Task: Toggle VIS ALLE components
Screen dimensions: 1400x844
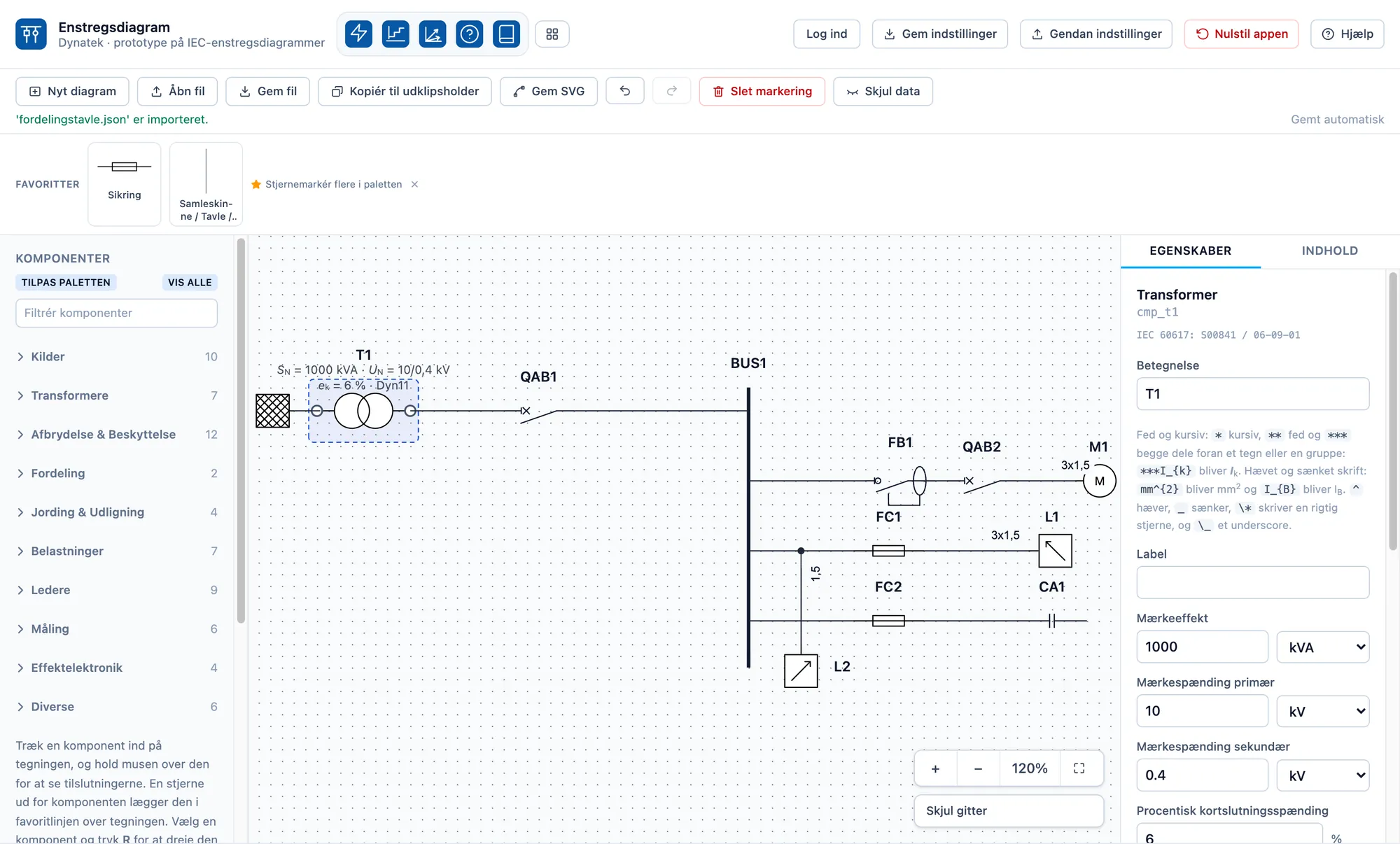Action: [x=190, y=282]
